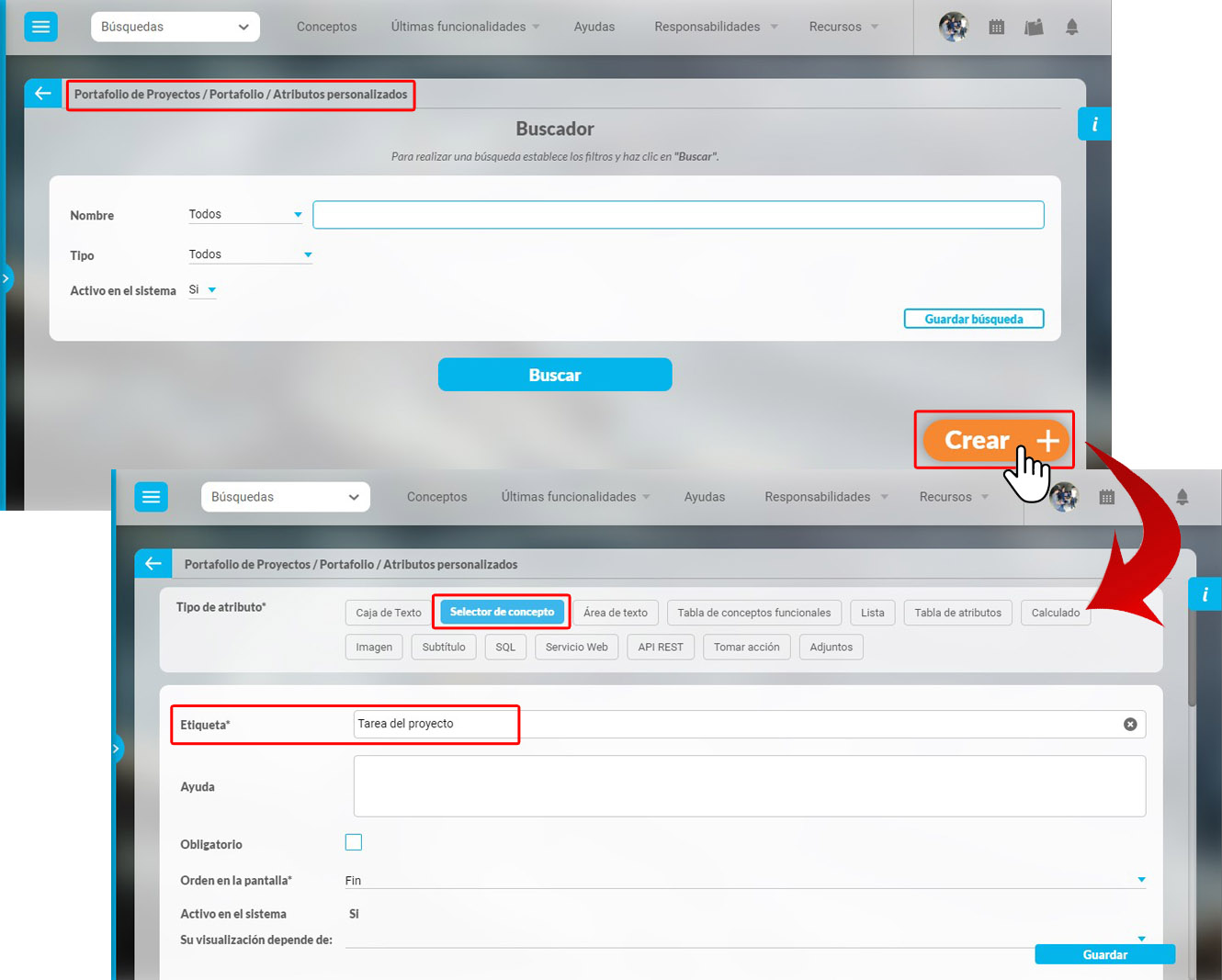The width and height of the screenshot is (1222, 980).
Task: Click the orange Crear button
Action: 995,441
